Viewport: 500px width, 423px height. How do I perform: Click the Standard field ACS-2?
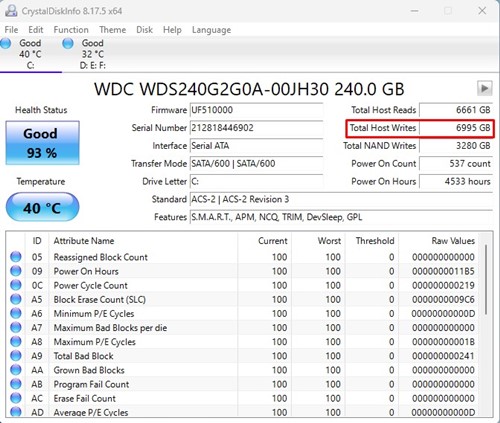tap(341, 199)
